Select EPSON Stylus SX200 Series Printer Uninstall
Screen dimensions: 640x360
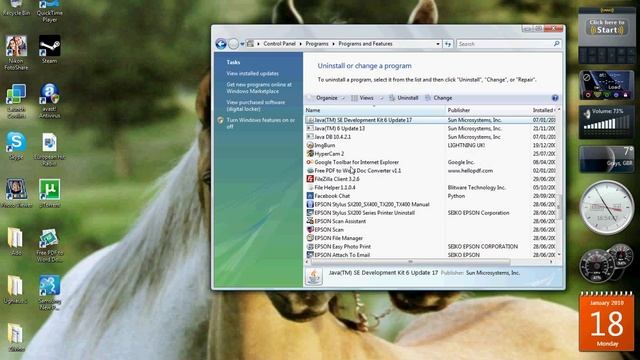coord(431,213)
